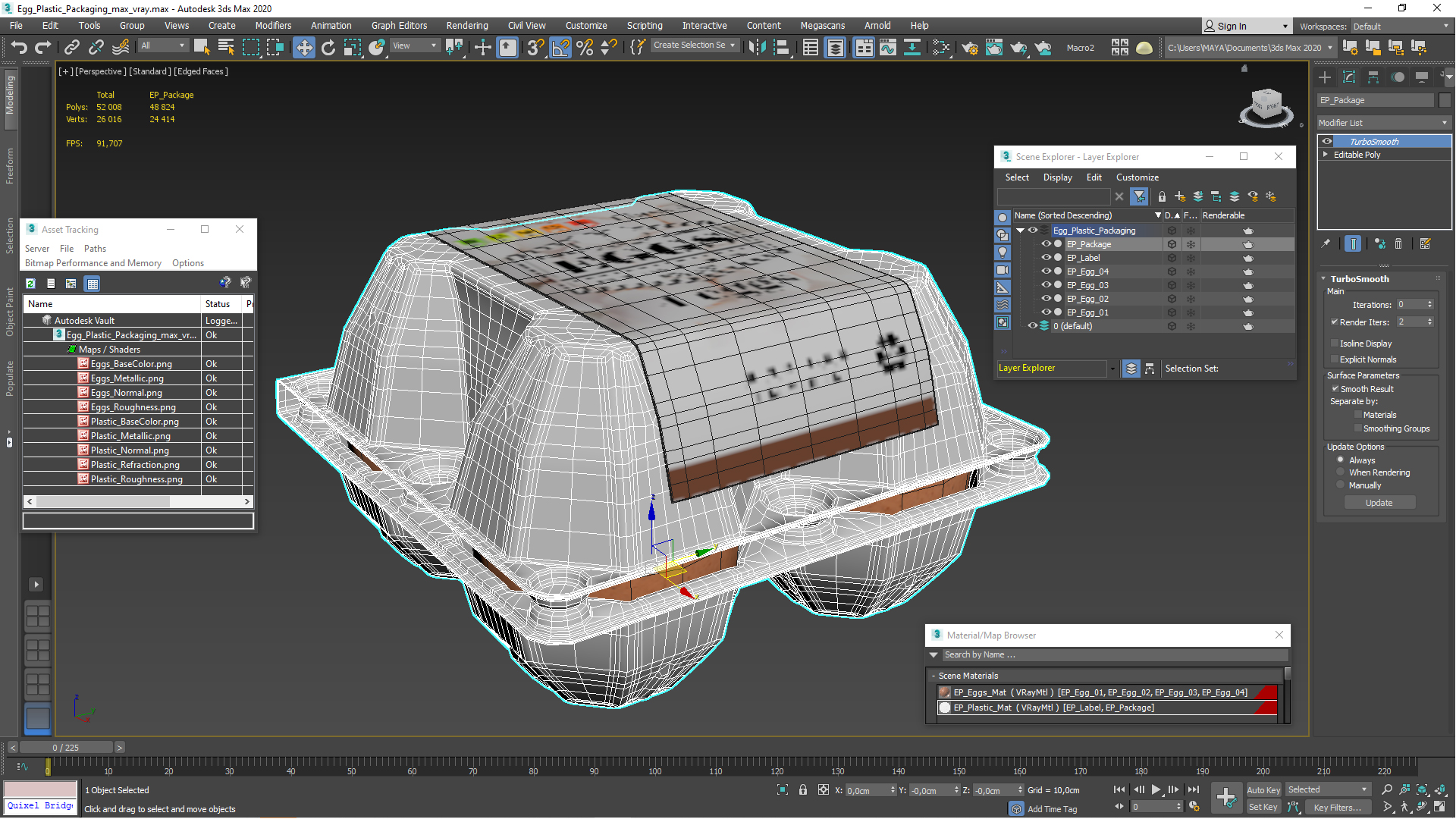Click the Auto Key button
The image size is (1456, 819).
pos(1263,790)
